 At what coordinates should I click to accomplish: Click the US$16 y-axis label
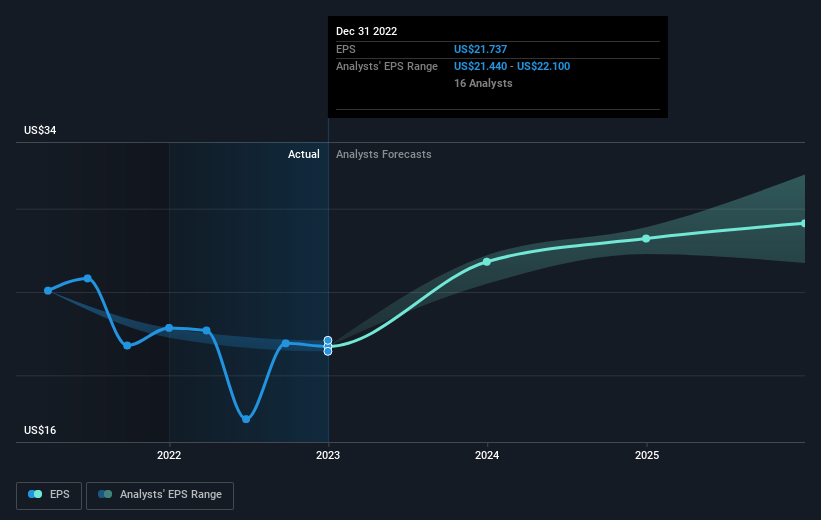[40, 430]
